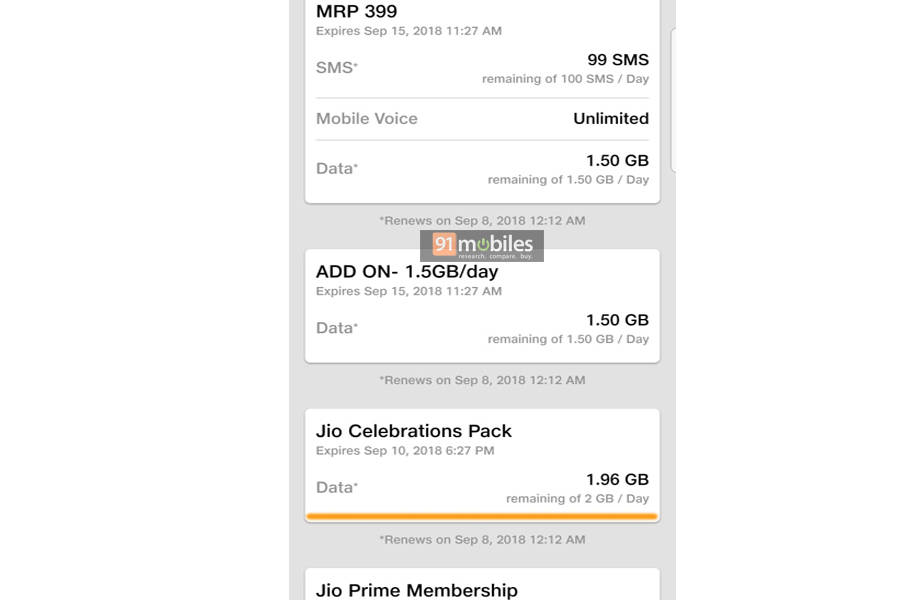This screenshot has height=600, width=900.
Task: Click the Unlimited value for Mobile Voice
Action: tap(611, 118)
